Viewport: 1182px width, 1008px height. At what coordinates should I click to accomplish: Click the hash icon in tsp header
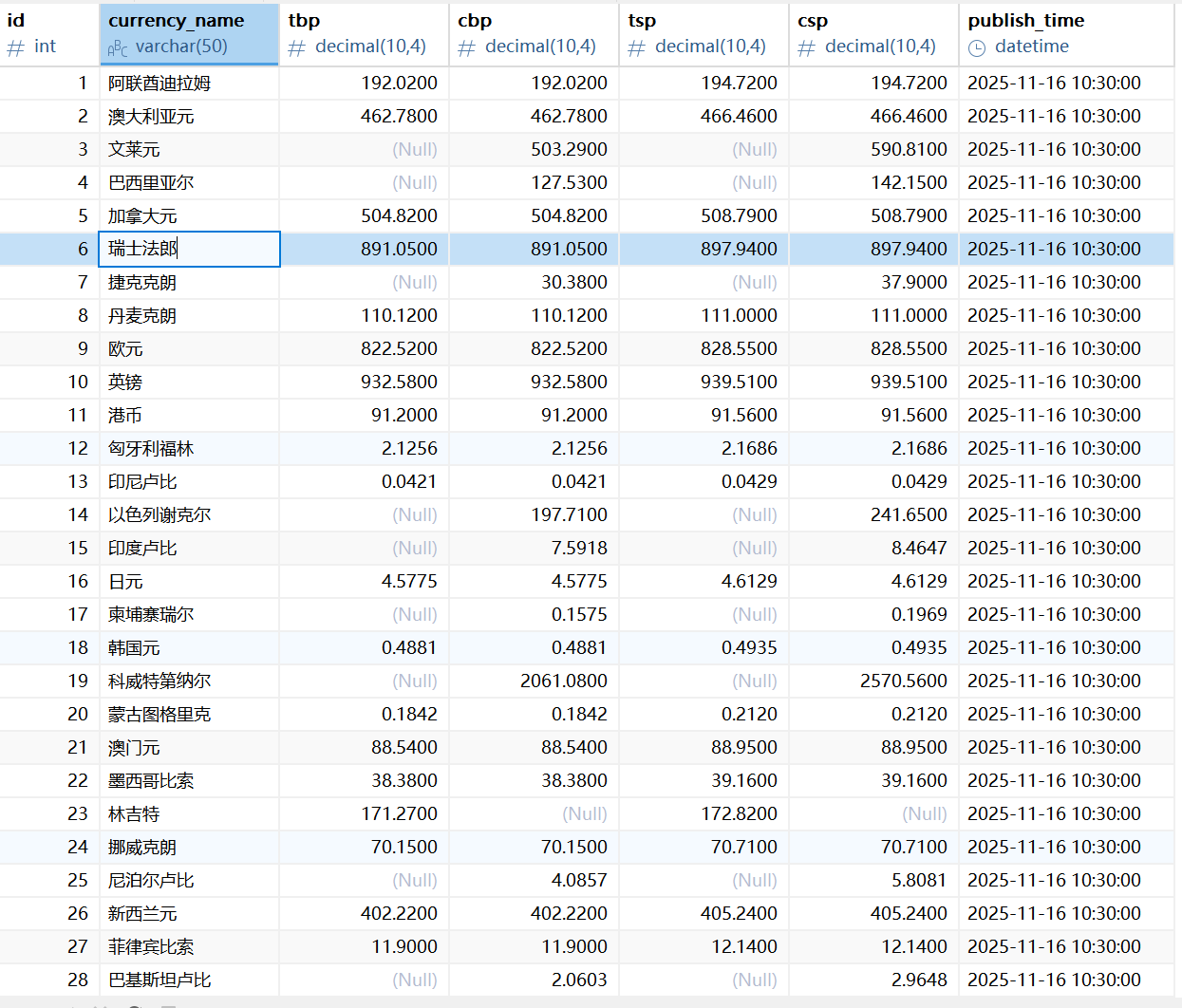[x=636, y=47]
